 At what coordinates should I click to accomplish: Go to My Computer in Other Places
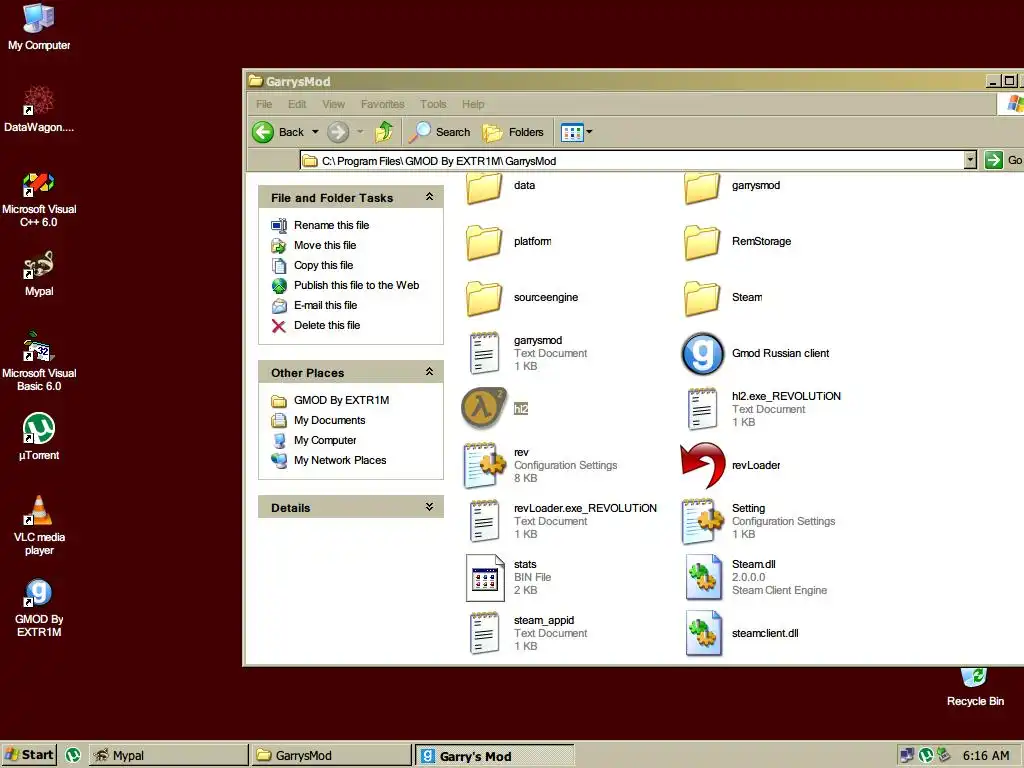click(x=325, y=441)
